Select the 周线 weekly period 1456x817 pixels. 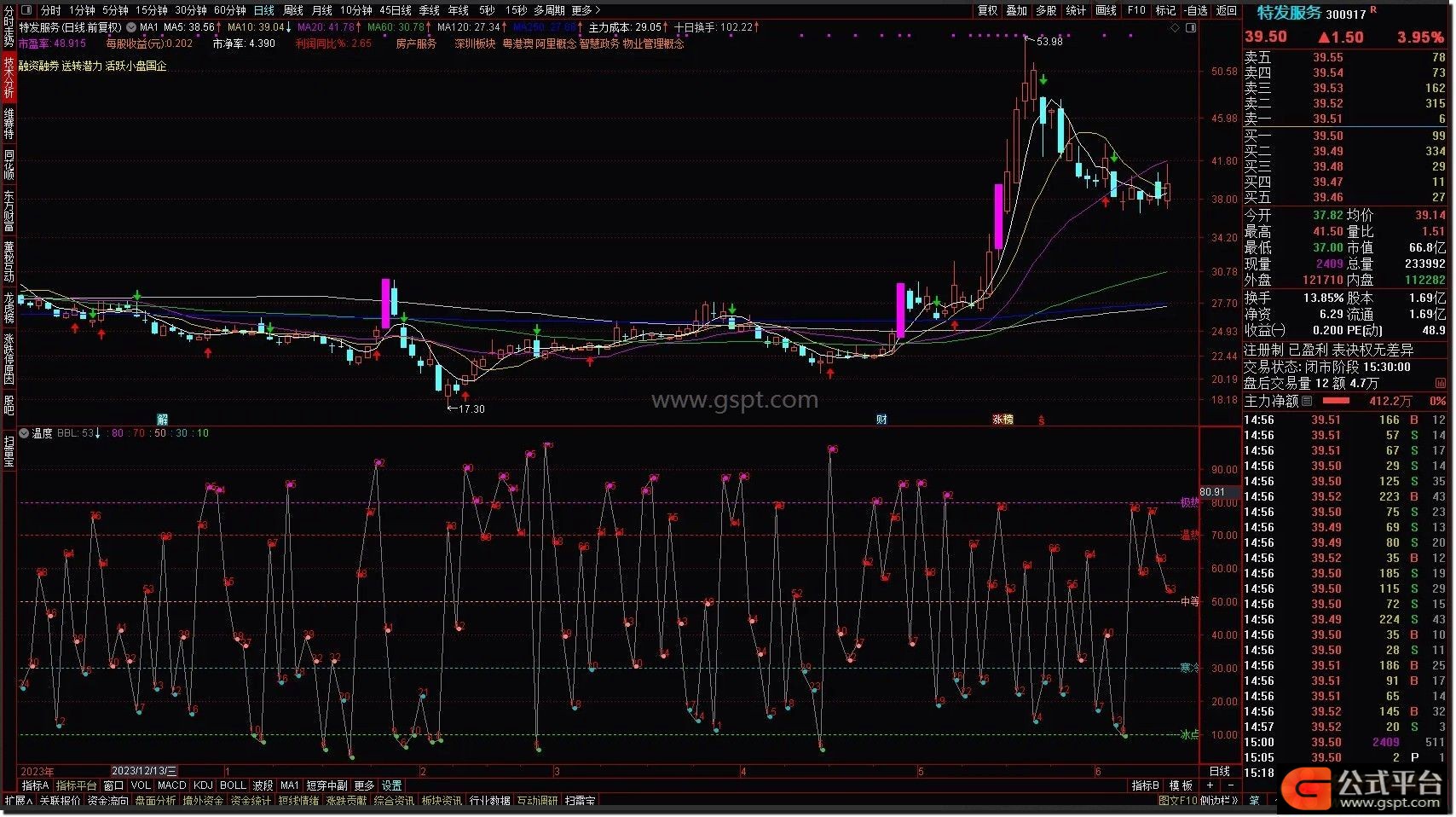pyautogui.click(x=293, y=10)
